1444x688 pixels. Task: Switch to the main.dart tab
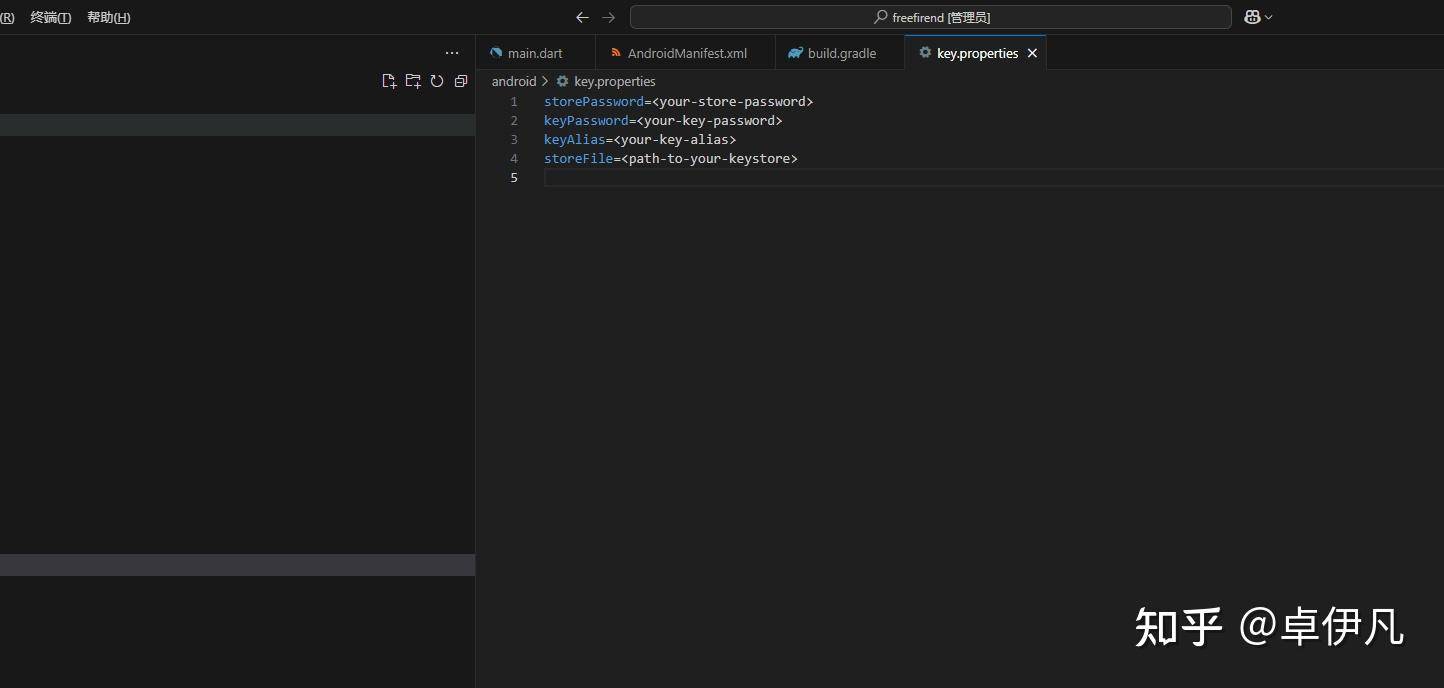point(535,53)
